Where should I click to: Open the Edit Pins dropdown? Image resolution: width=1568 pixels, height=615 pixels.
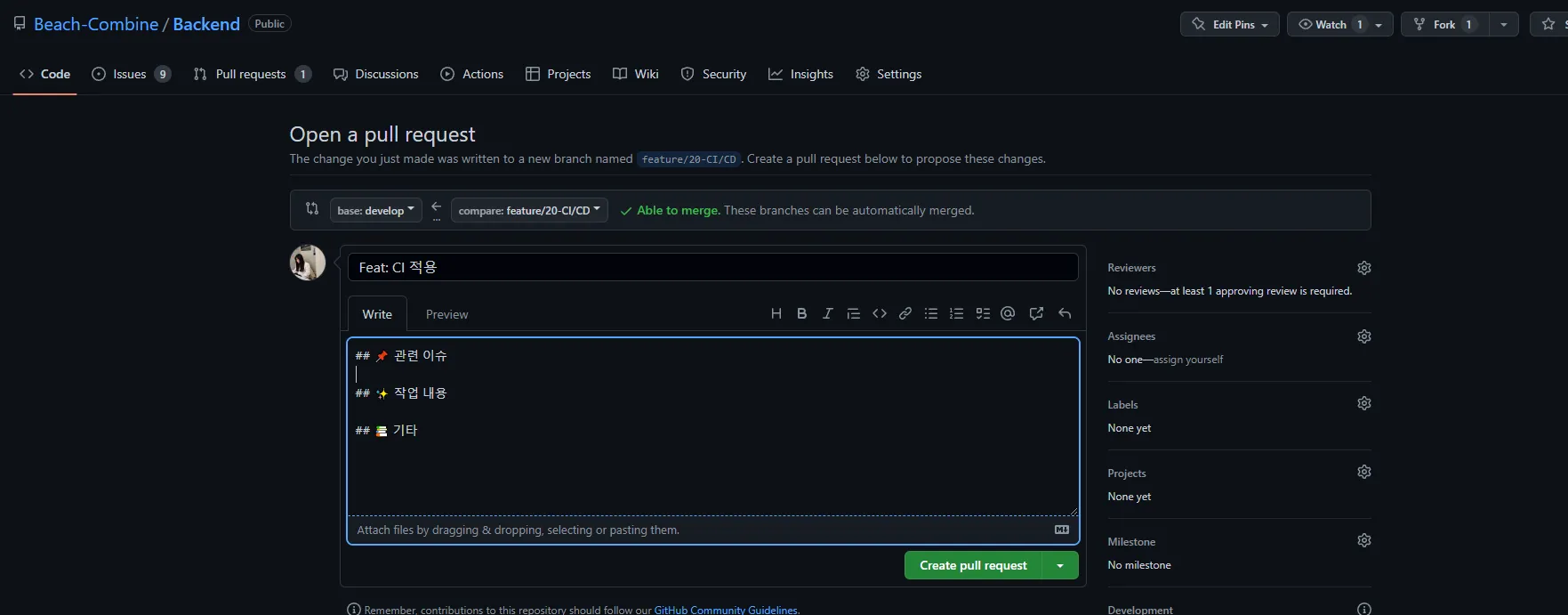[x=1230, y=24]
